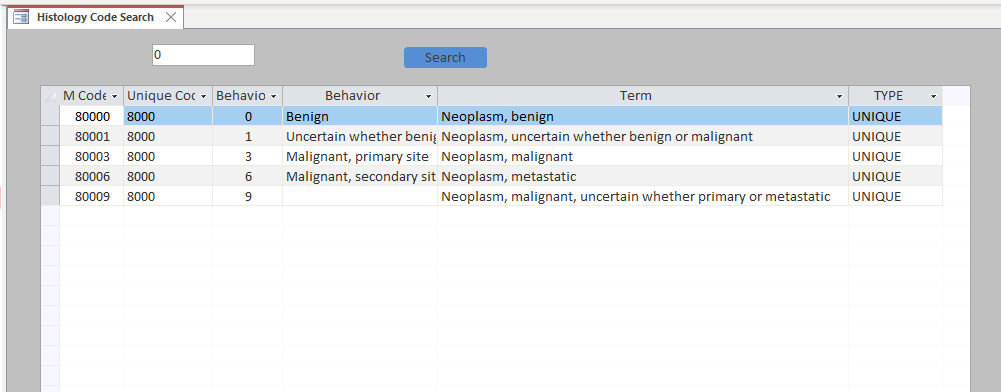Click the search text input field

[x=203, y=55]
